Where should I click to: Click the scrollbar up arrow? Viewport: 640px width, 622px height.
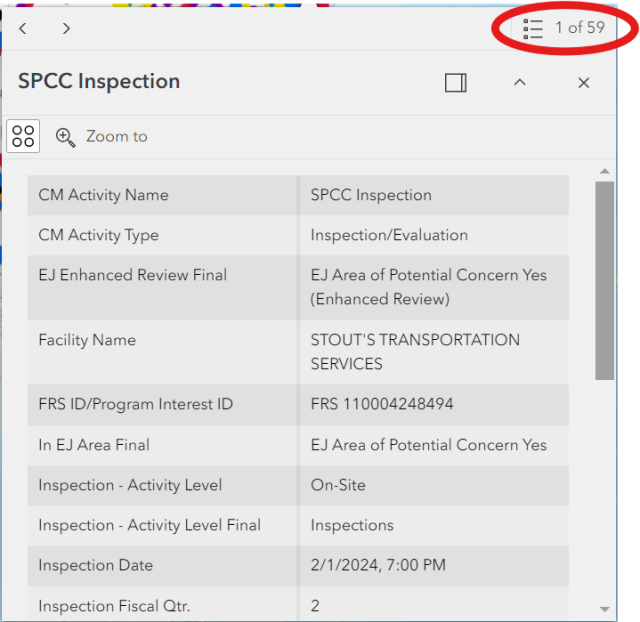604,171
